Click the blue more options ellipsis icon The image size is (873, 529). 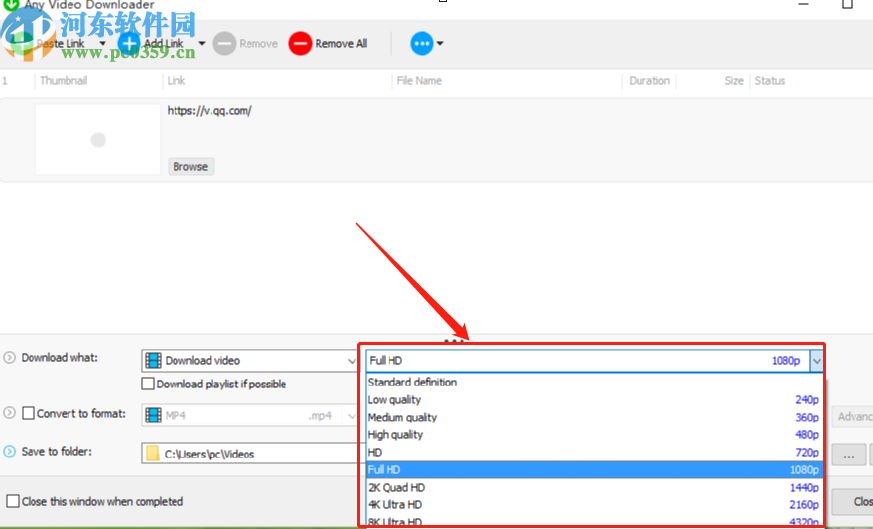point(421,43)
